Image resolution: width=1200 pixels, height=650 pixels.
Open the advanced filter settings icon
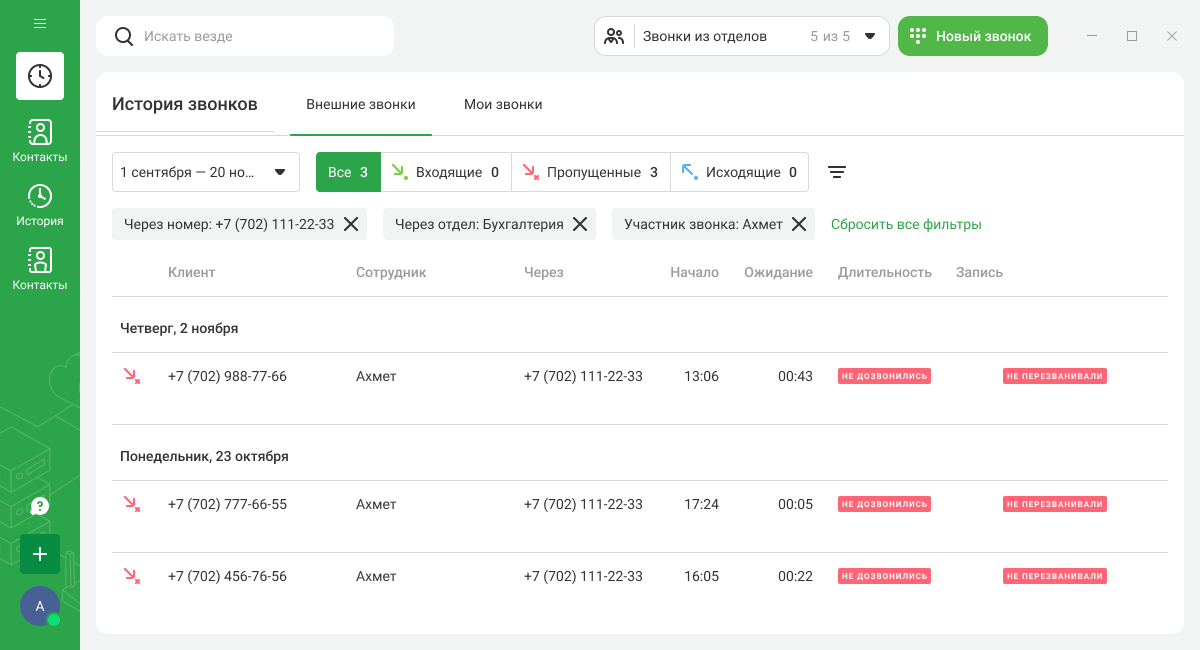pyautogui.click(x=837, y=172)
